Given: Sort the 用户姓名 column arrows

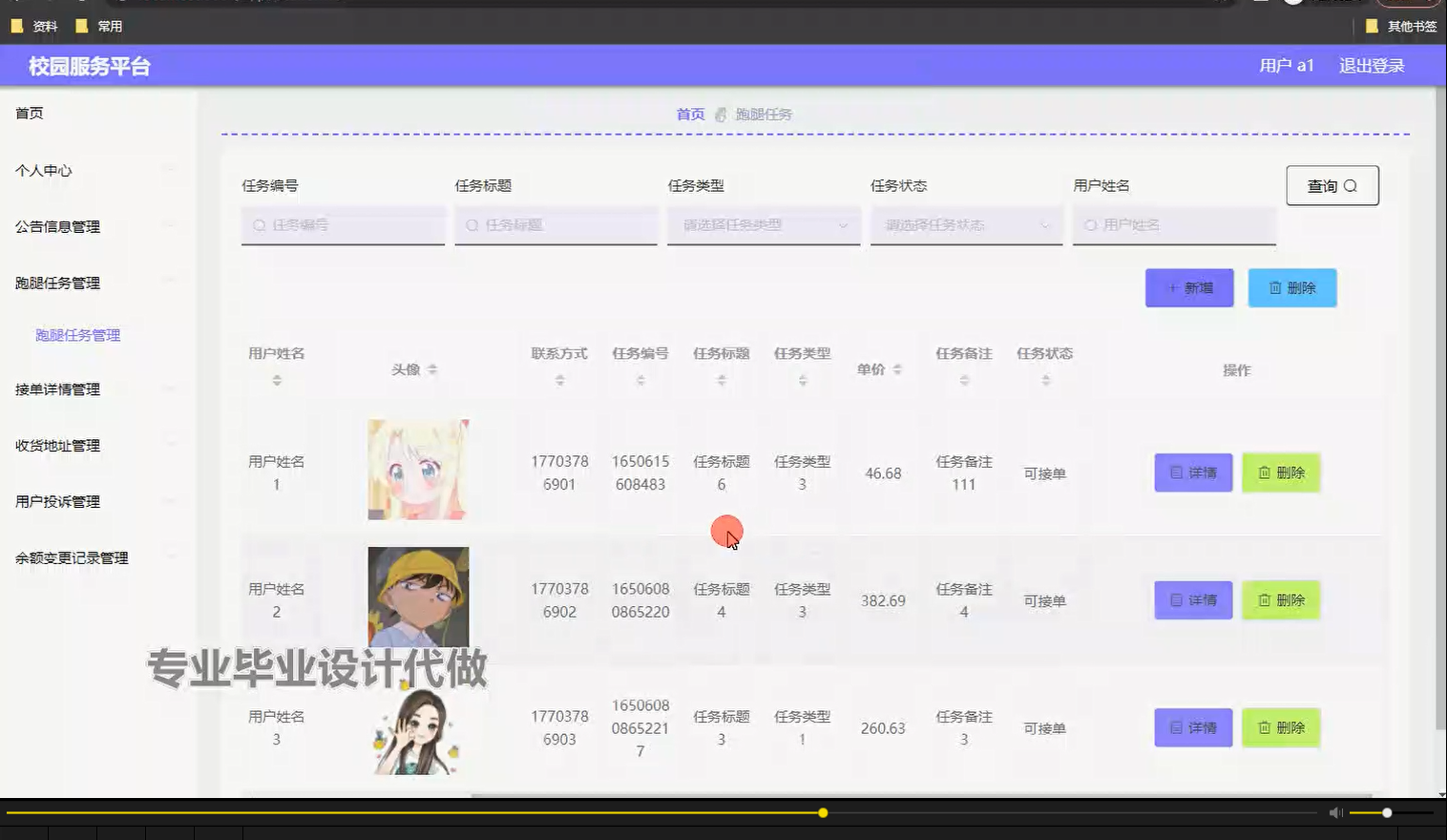Looking at the screenshot, I should point(277,380).
